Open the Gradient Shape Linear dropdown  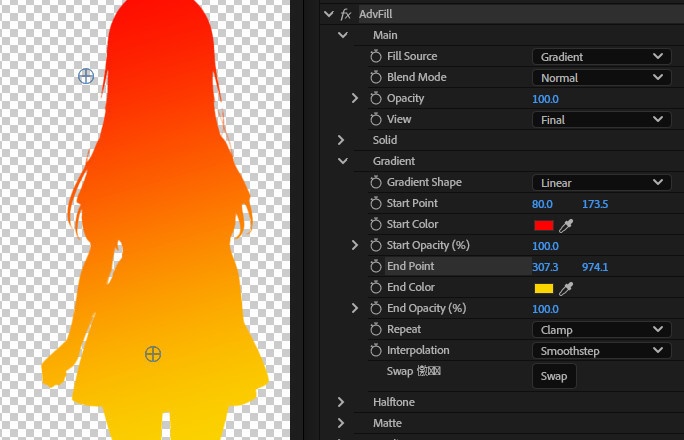point(602,182)
